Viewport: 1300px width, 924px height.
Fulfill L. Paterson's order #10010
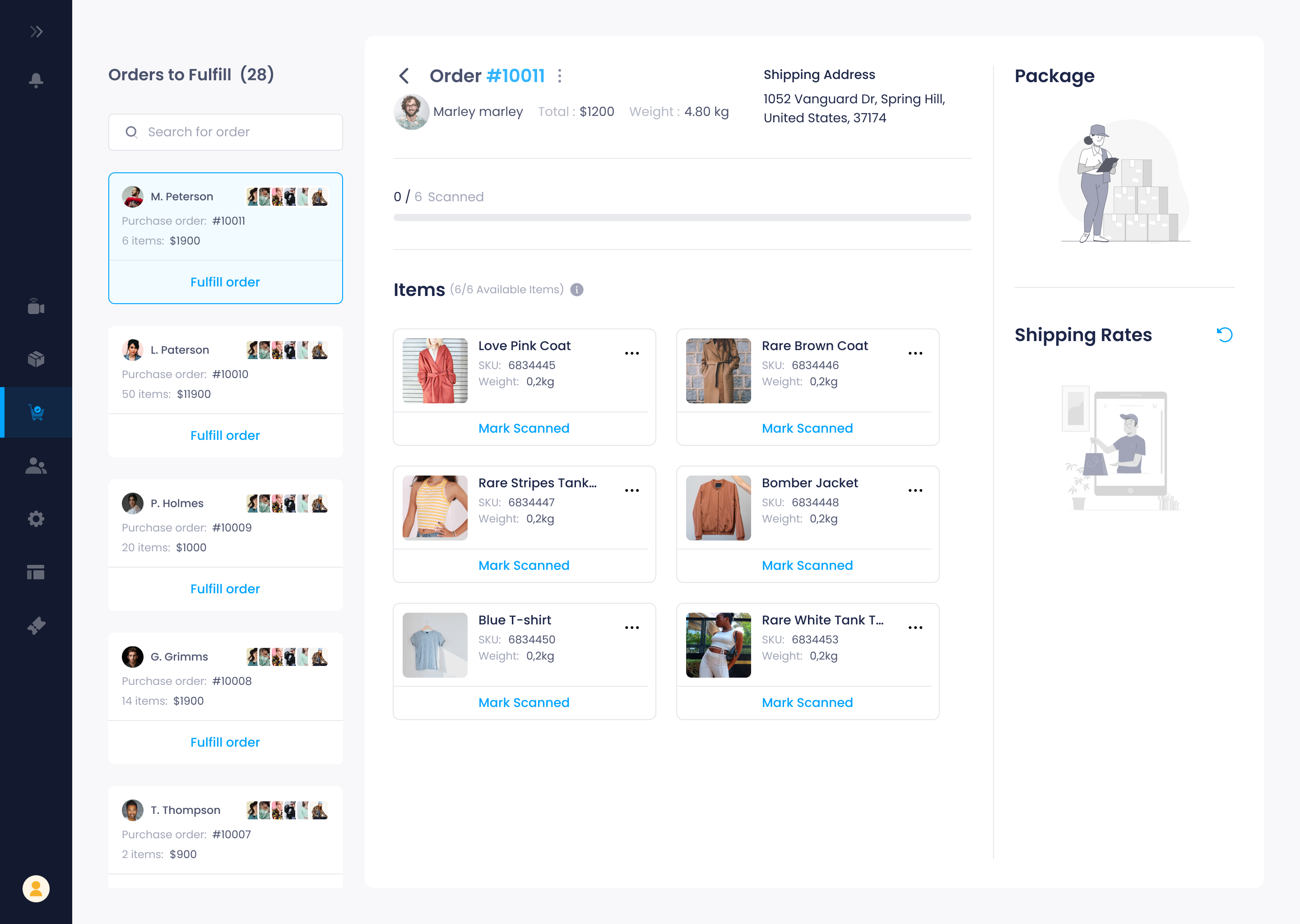tap(225, 435)
